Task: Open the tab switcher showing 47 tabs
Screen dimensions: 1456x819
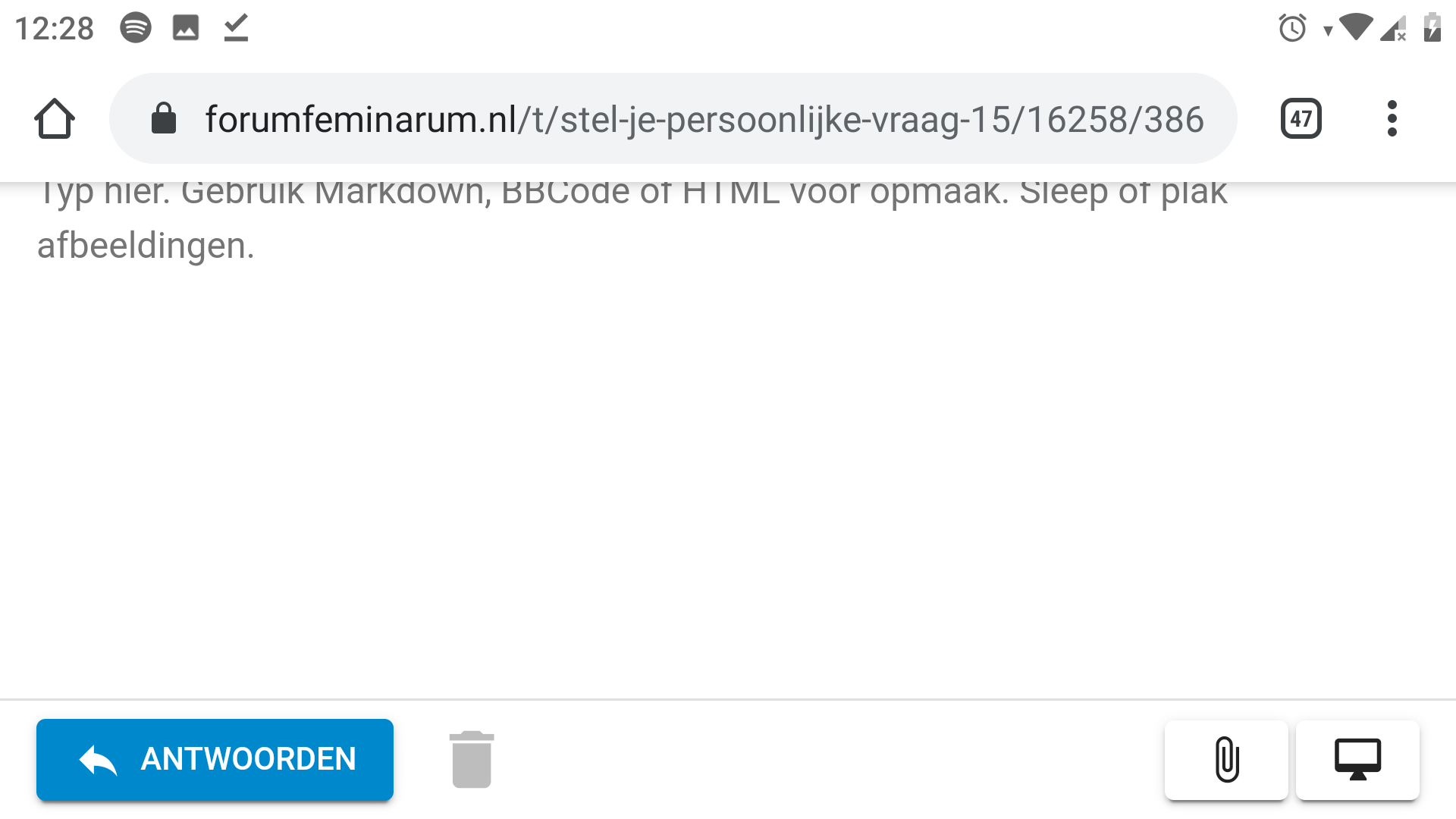Action: click(x=1301, y=119)
